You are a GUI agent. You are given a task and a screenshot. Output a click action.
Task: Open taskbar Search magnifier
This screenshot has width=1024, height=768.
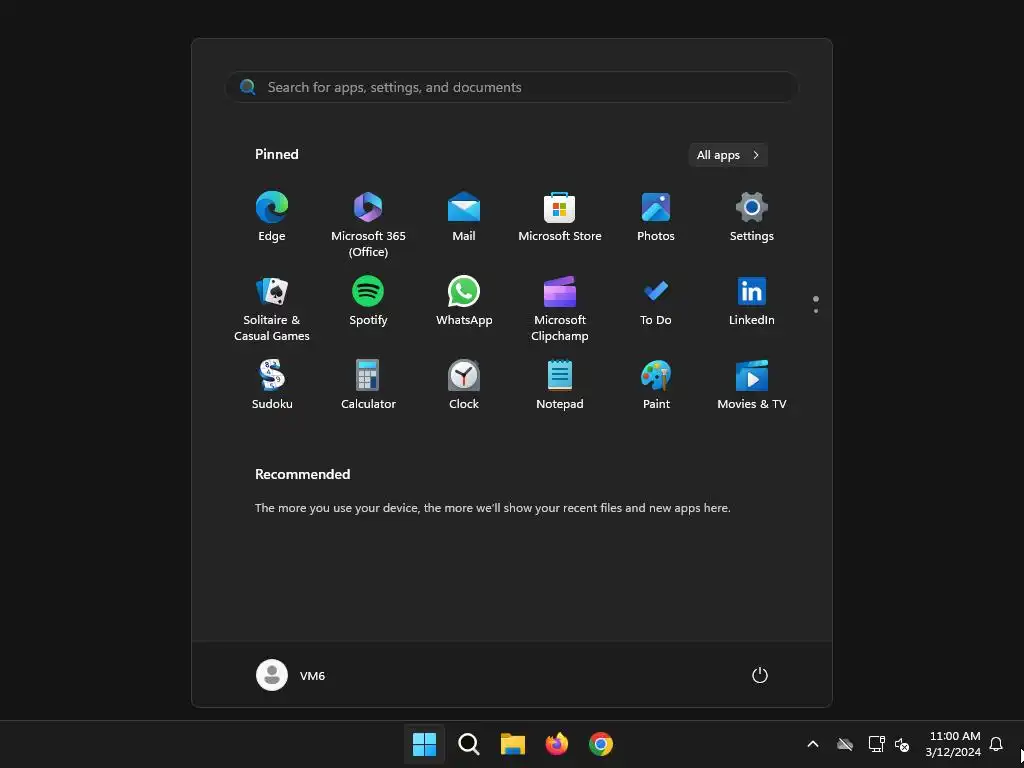pyautogui.click(x=469, y=744)
